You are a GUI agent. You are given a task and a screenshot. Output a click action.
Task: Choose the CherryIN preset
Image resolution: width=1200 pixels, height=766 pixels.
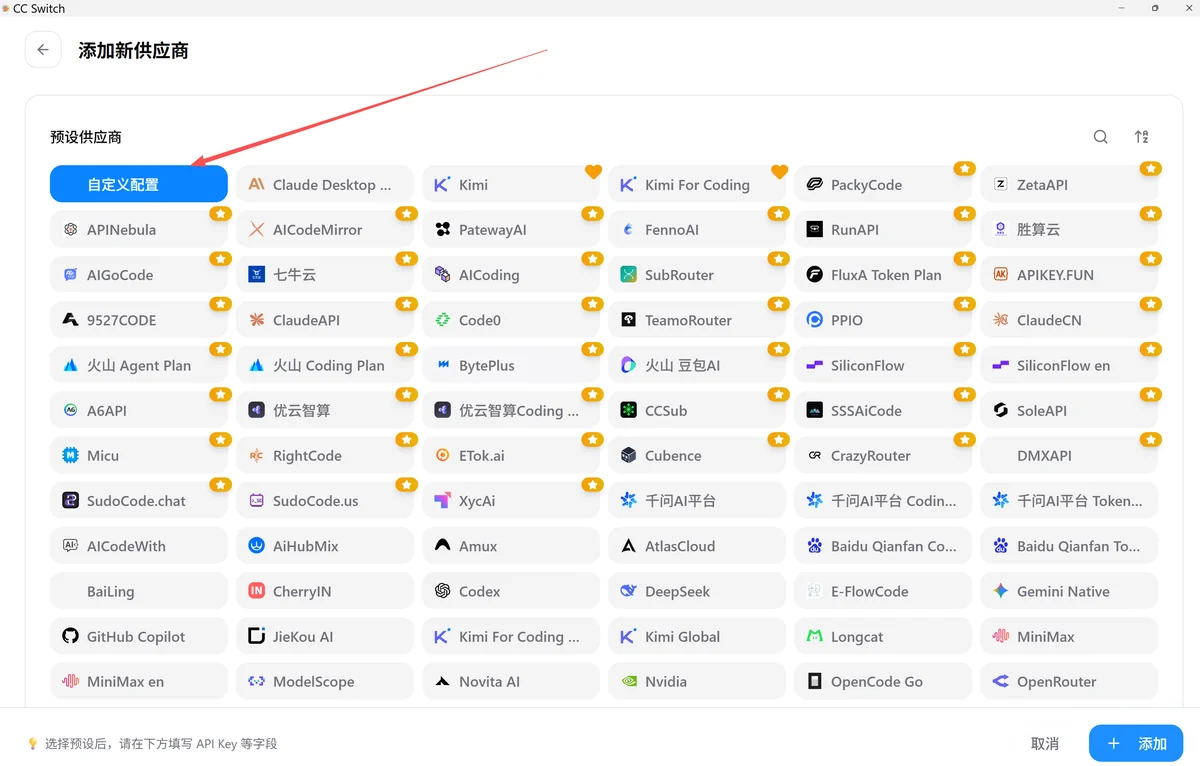(325, 591)
